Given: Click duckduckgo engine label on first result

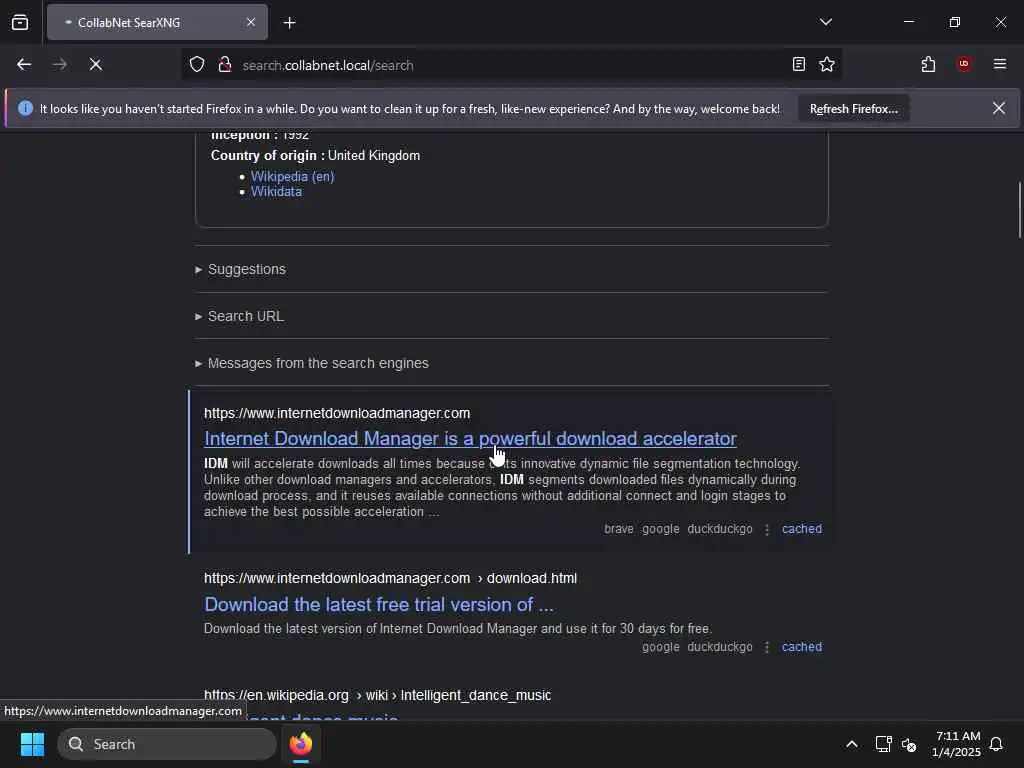Looking at the screenshot, I should (720, 529).
